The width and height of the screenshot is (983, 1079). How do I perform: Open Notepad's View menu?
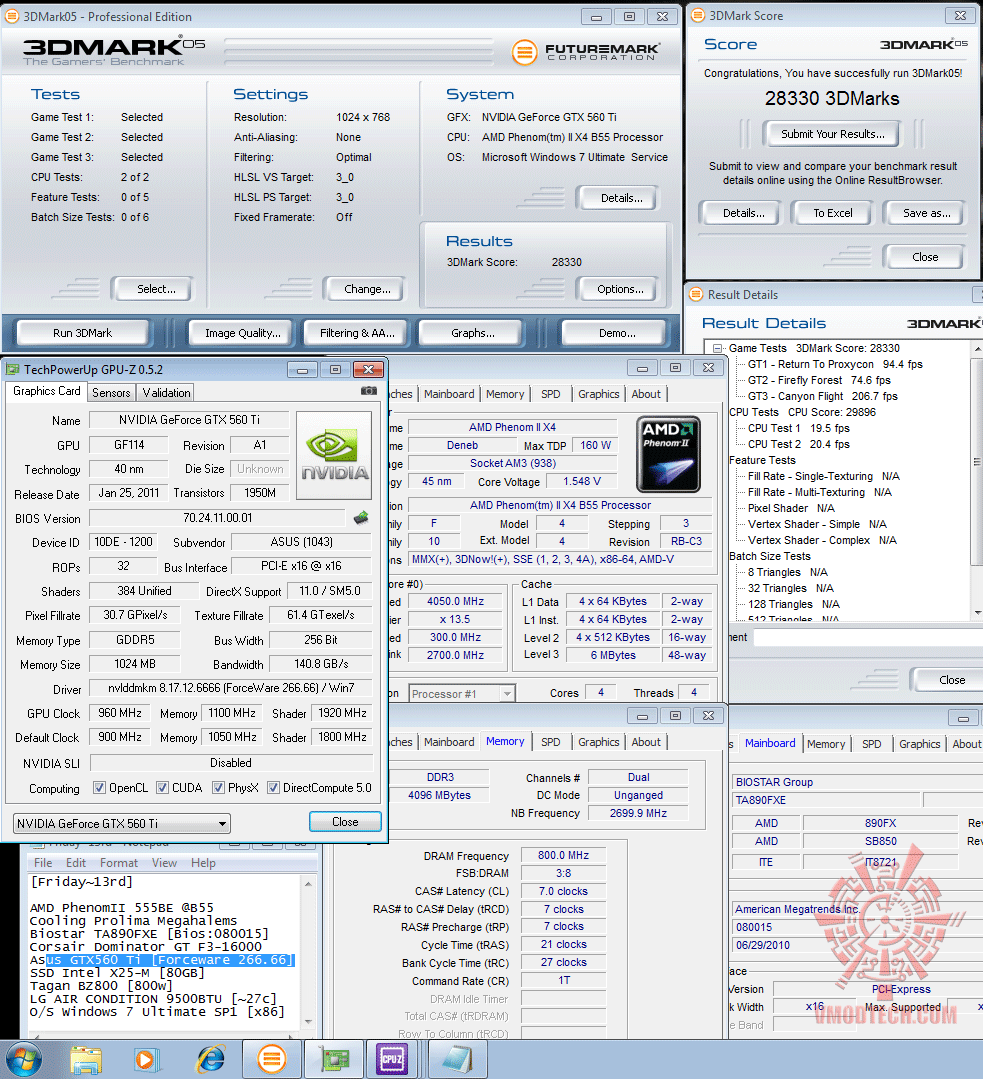tap(164, 863)
